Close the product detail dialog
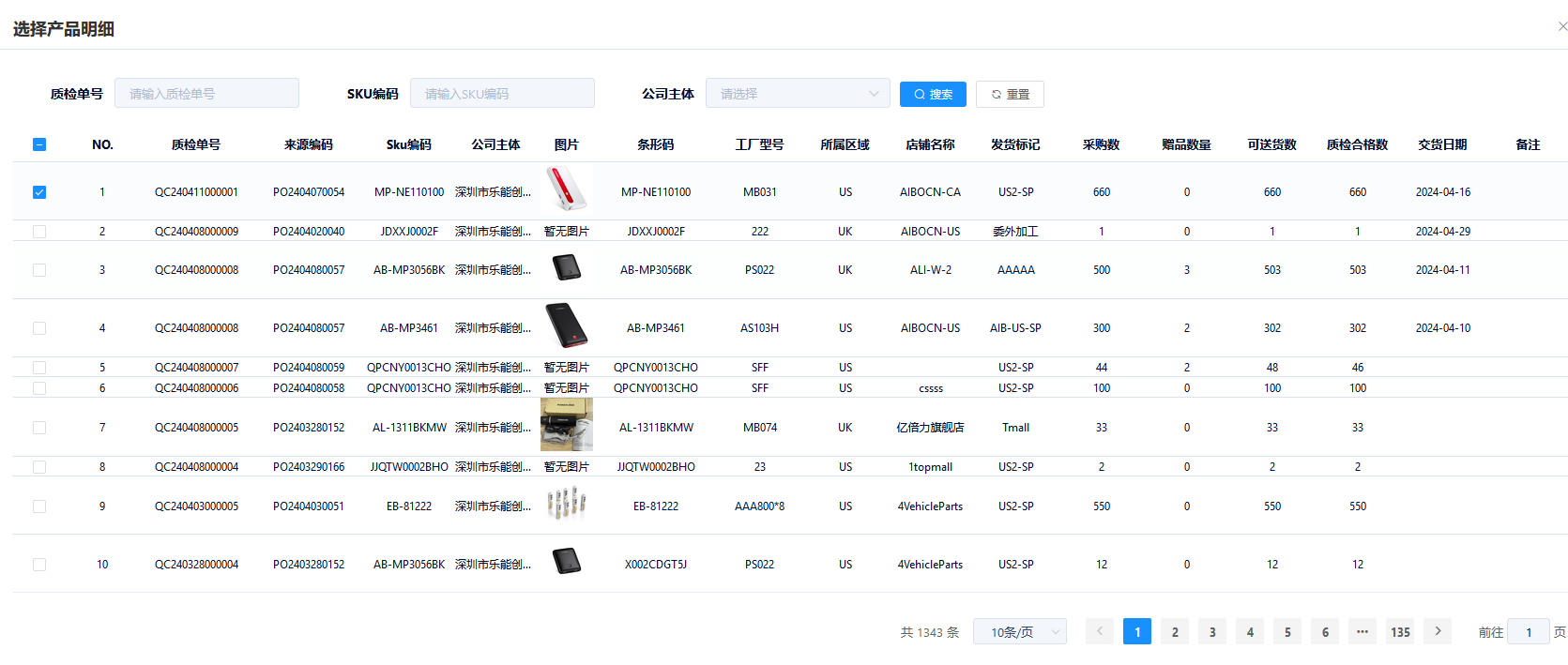 (1561, 26)
